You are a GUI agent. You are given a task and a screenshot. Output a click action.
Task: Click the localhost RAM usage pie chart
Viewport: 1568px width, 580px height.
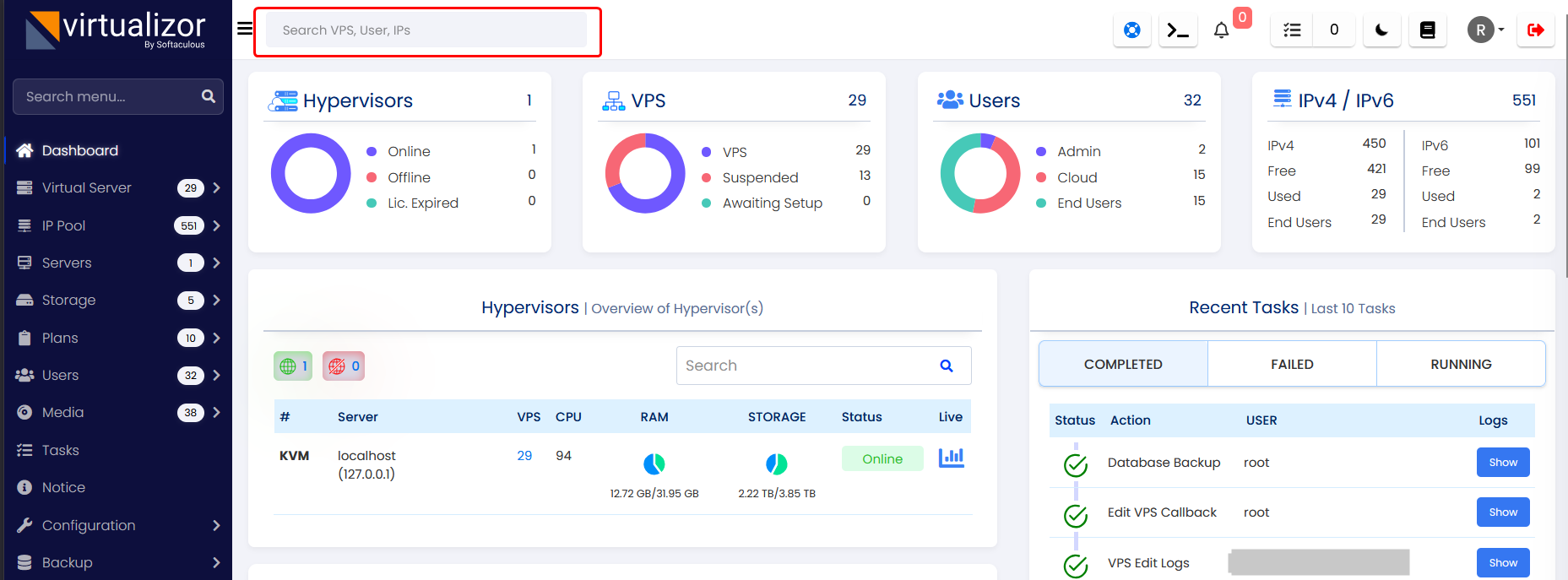(x=654, y=463)
